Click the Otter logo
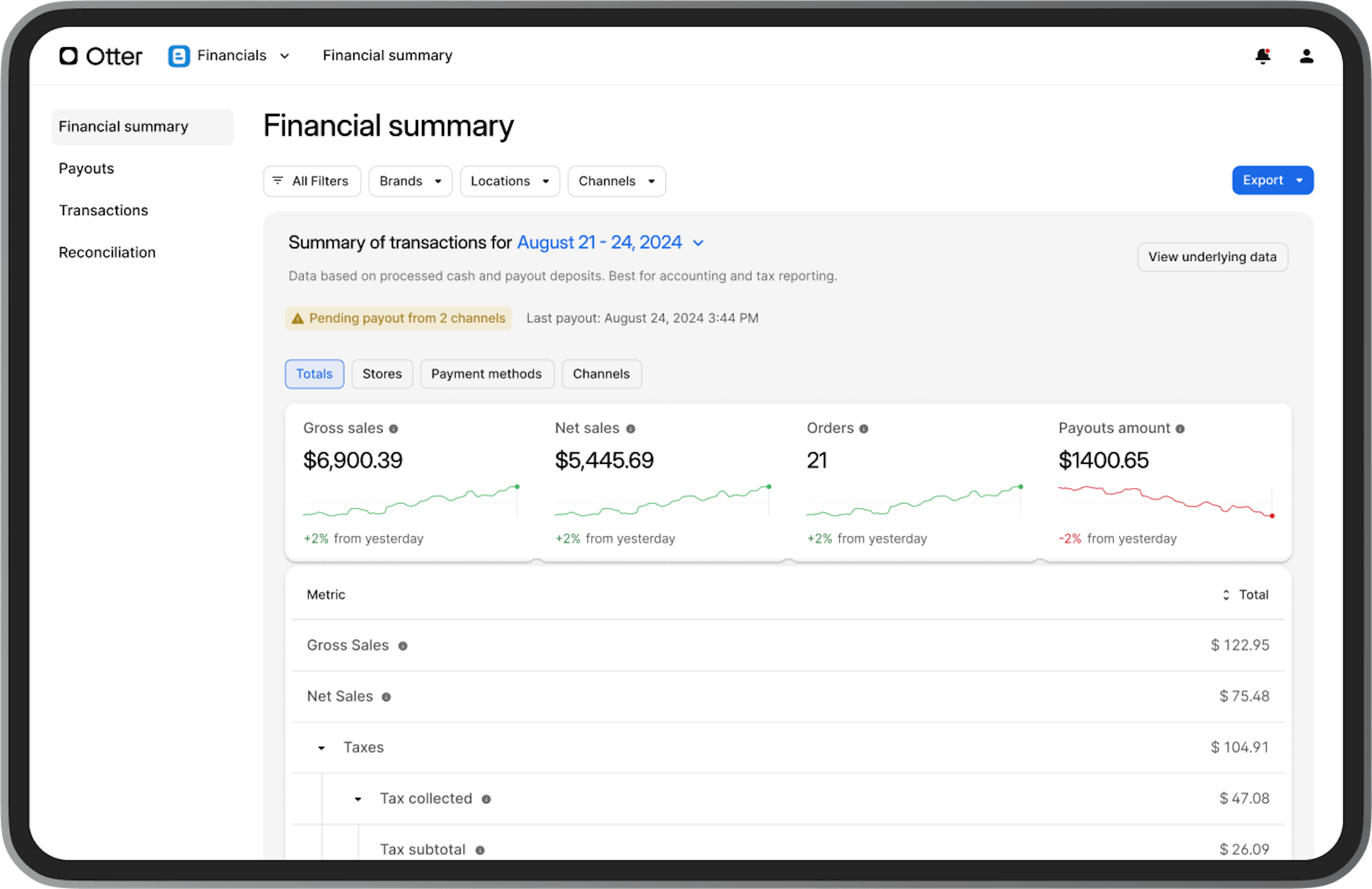Image resolution: width=1372 pixels, height=889 pixels. pos(101,56)
